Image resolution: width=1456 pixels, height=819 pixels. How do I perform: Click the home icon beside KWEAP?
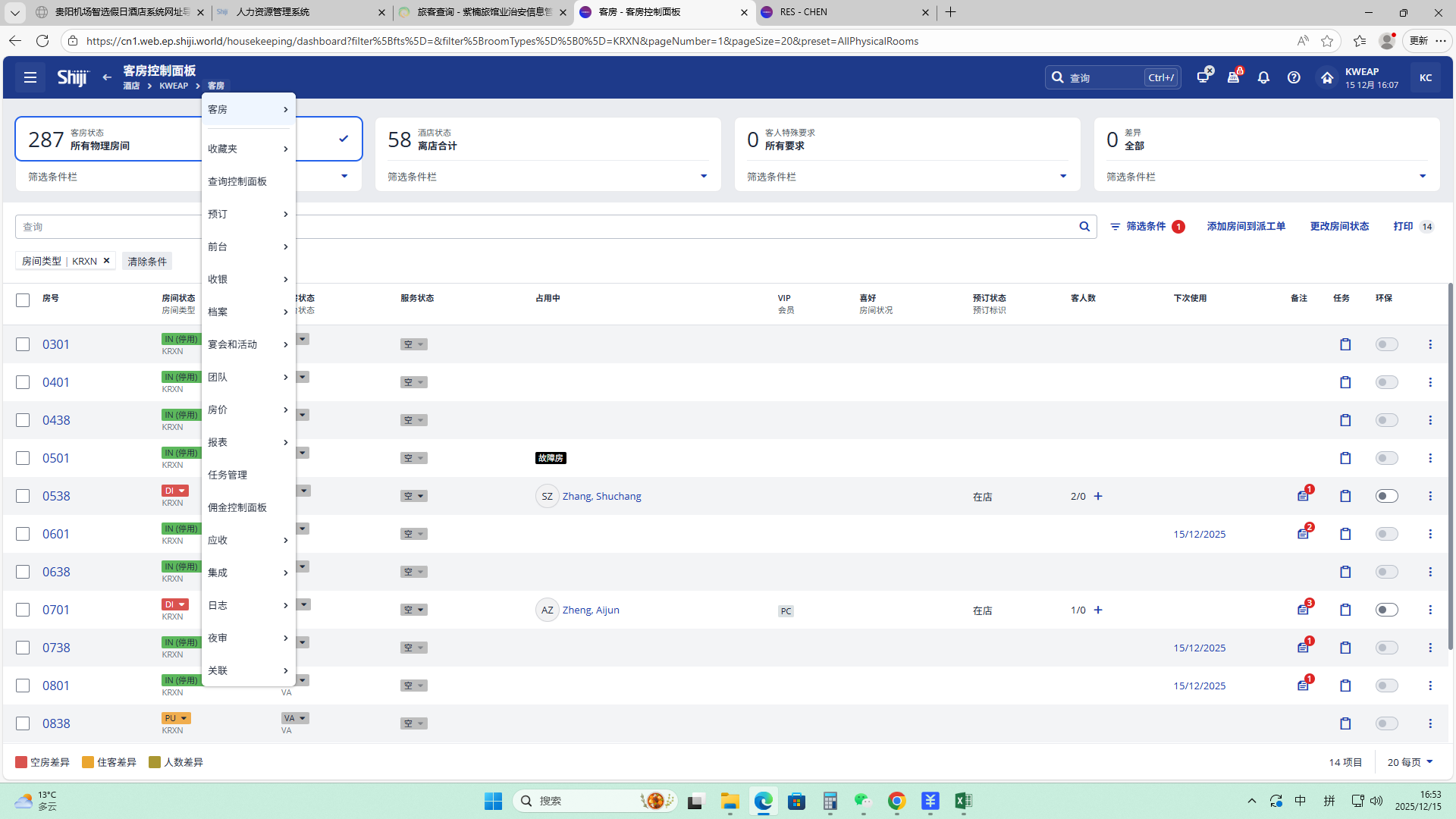1326,77
